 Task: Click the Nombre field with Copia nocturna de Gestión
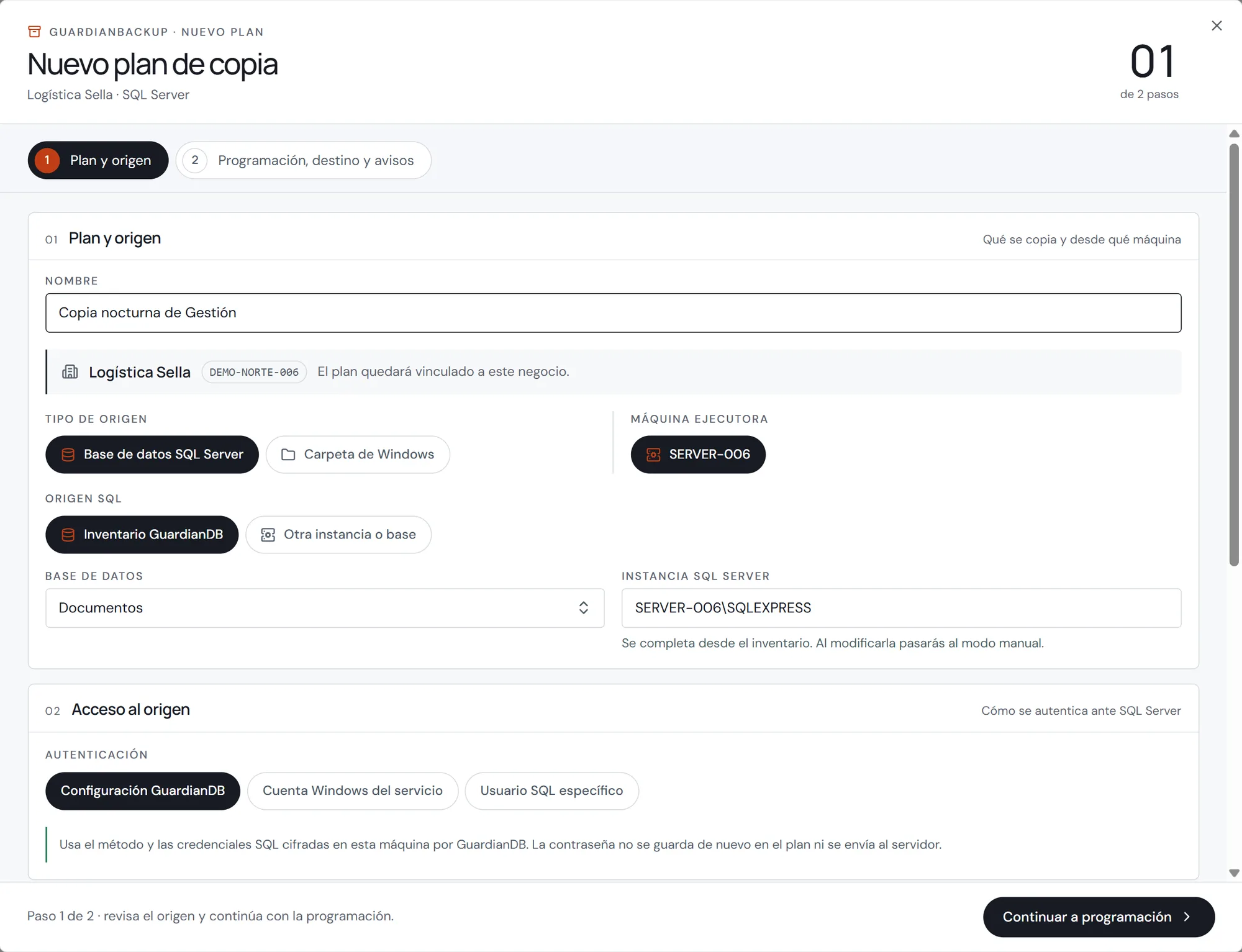tap(614, 313)
